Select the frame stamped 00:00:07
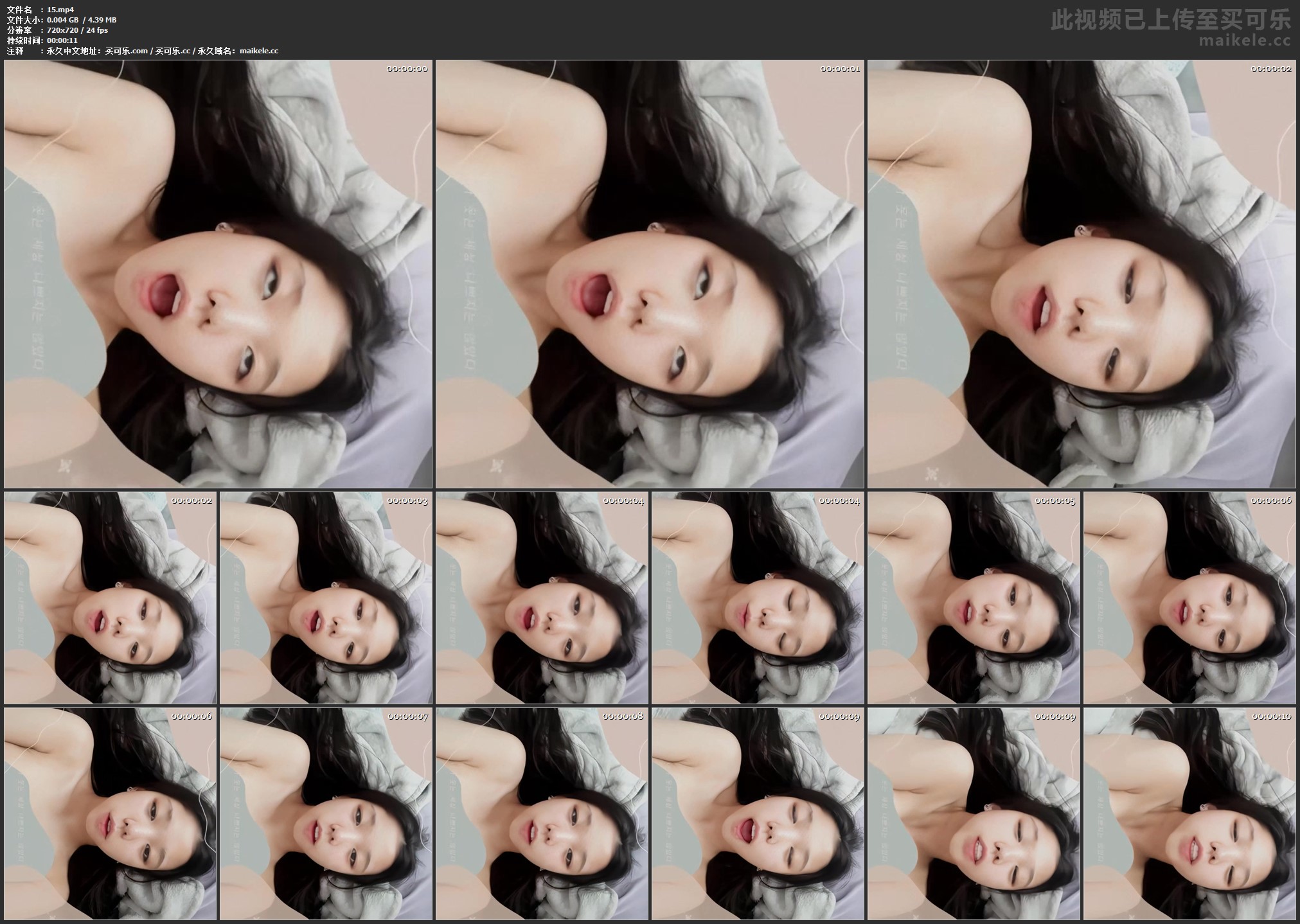 pyautogui.click(x=326, y=813)
